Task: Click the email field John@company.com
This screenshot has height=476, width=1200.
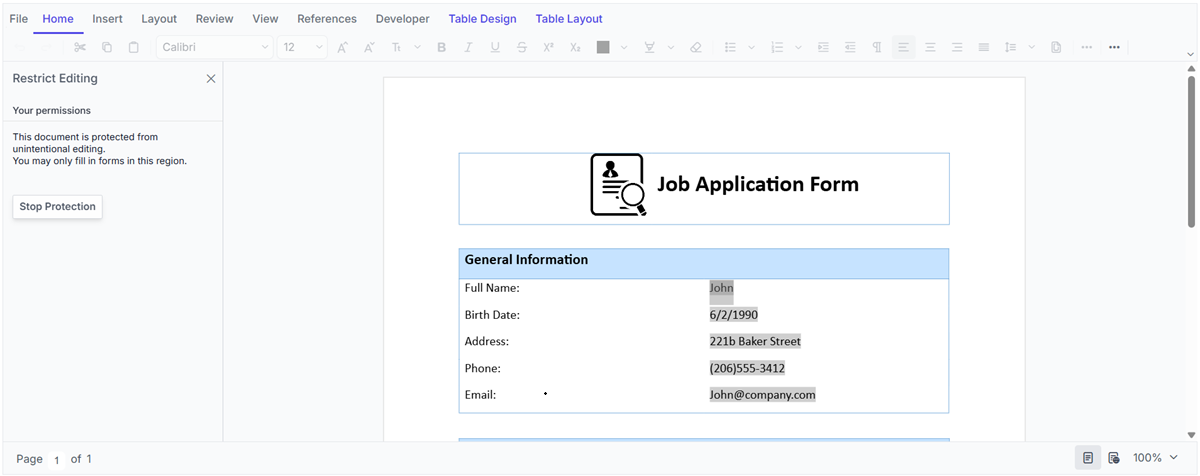Action: (x=762, y=395)
